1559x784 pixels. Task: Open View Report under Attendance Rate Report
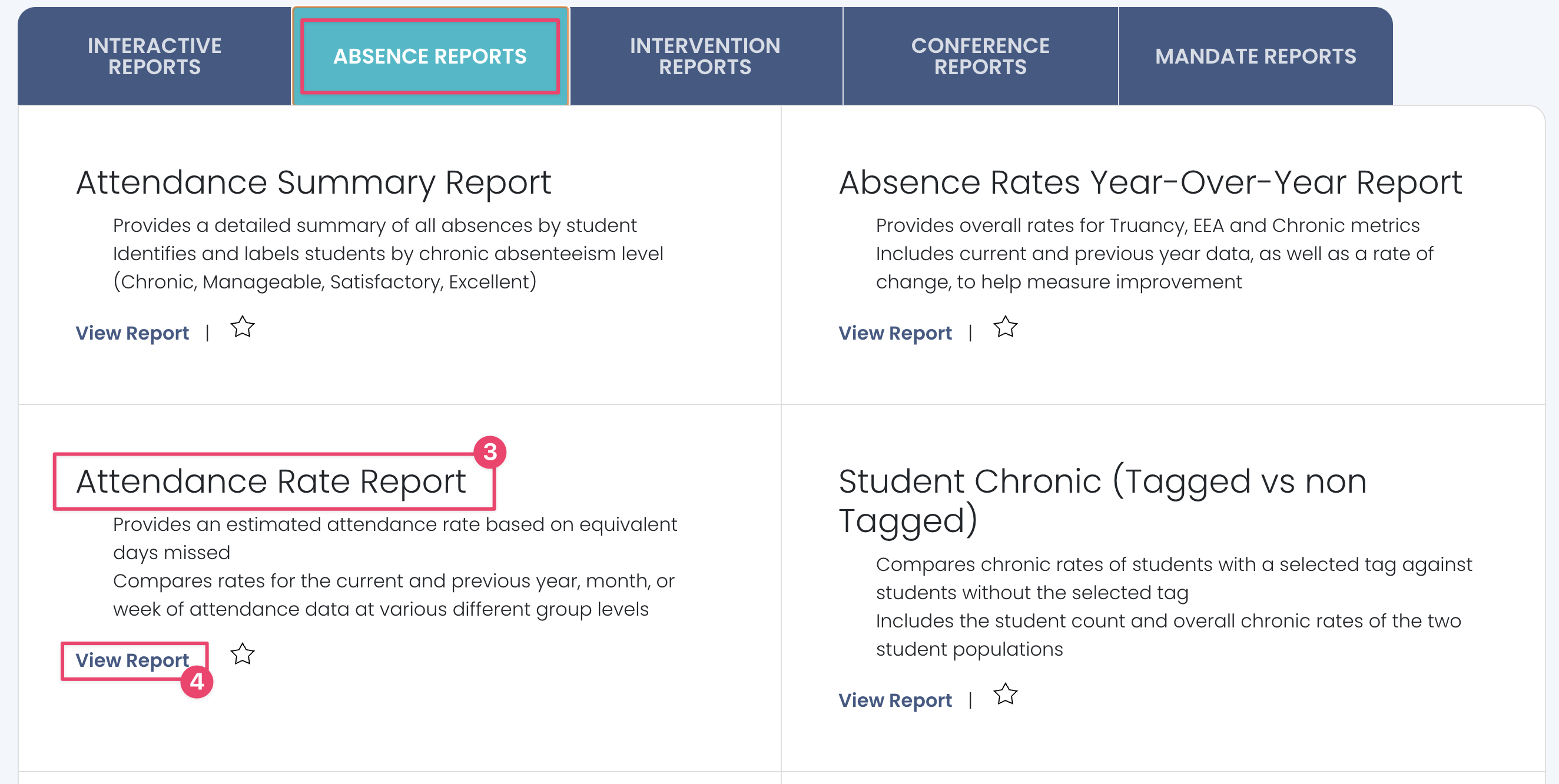(132, 660)
